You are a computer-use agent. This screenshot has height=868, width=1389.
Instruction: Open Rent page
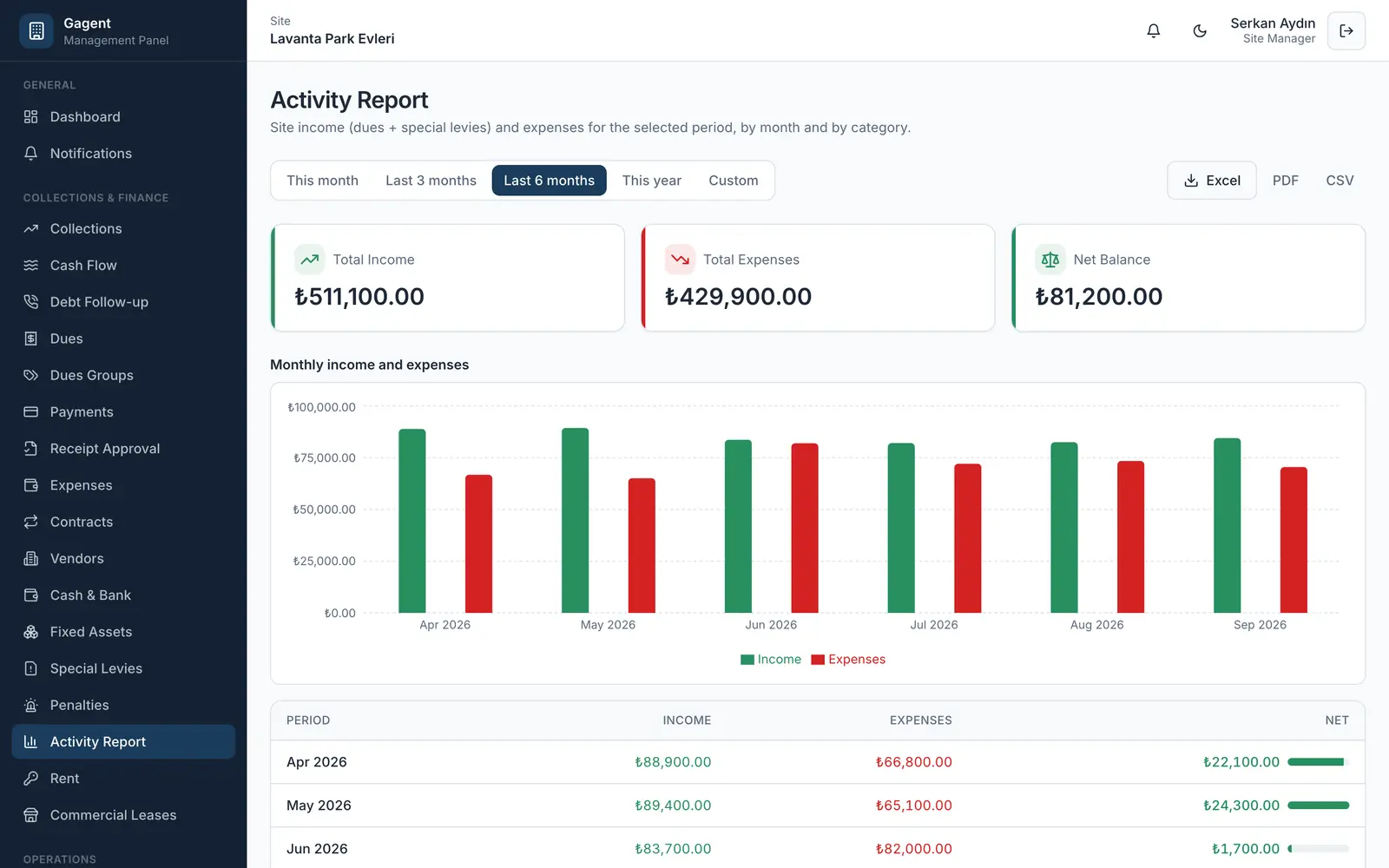123,779
